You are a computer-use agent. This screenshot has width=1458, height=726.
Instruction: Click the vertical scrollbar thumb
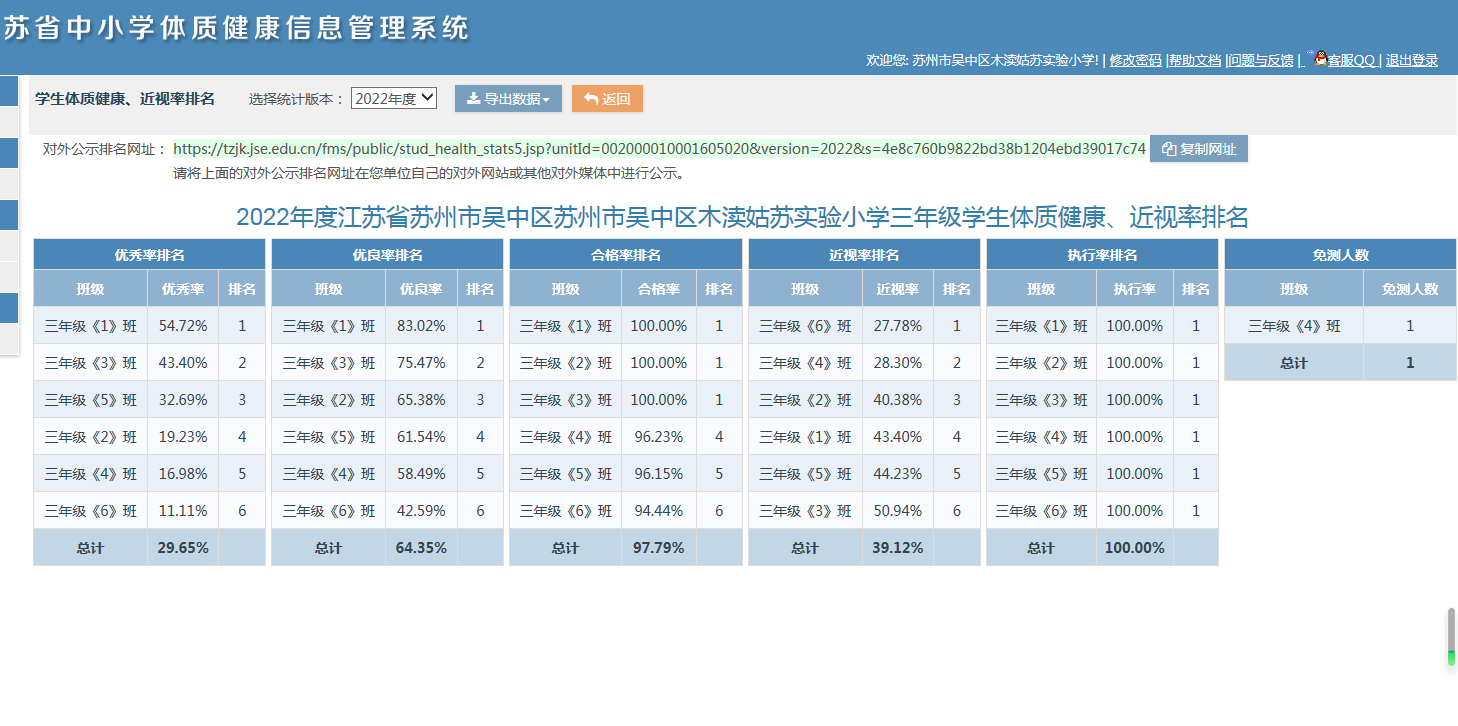pyautogui.click(x=1452, y=636)
